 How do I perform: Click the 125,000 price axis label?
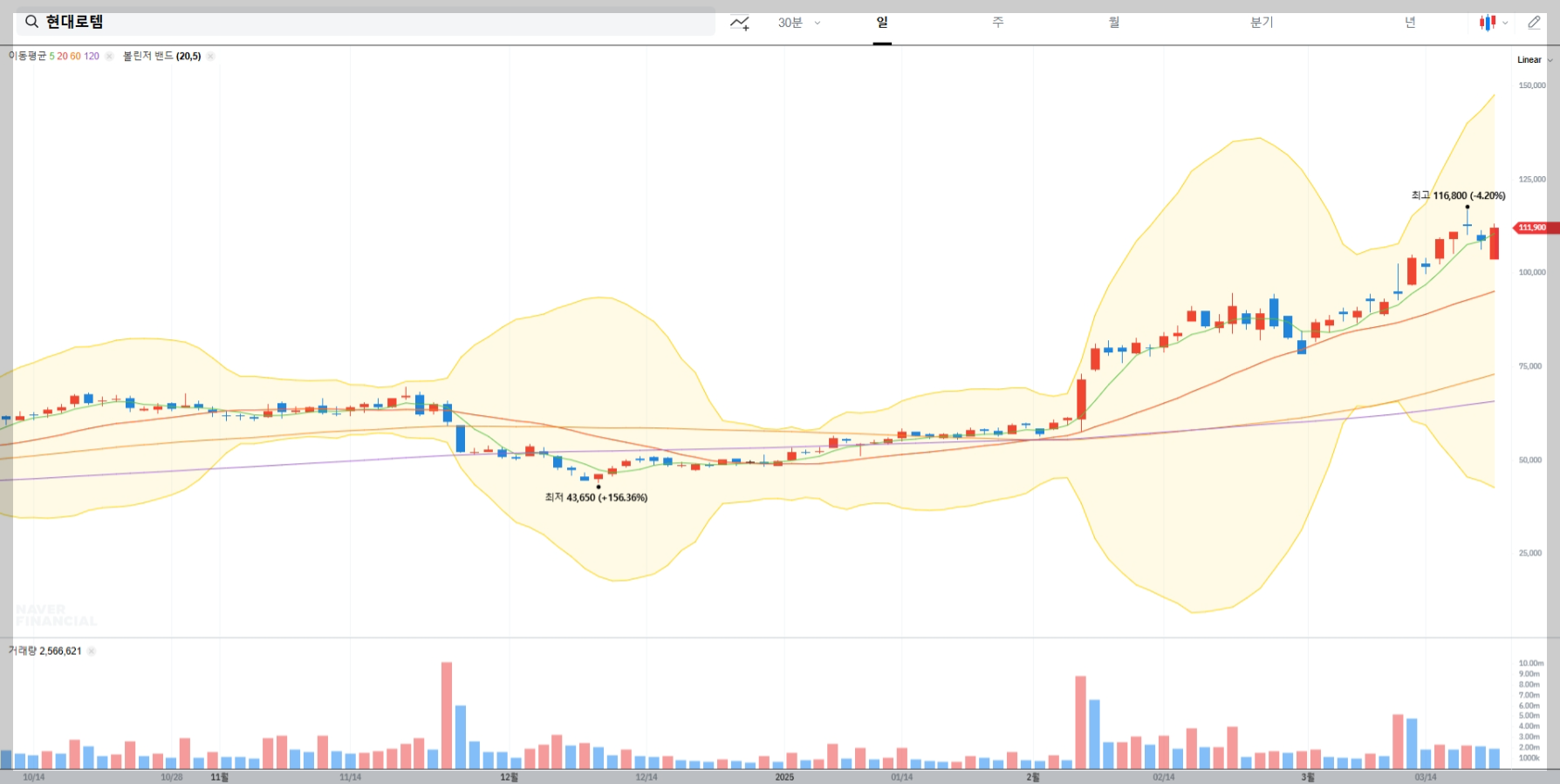1532,179
